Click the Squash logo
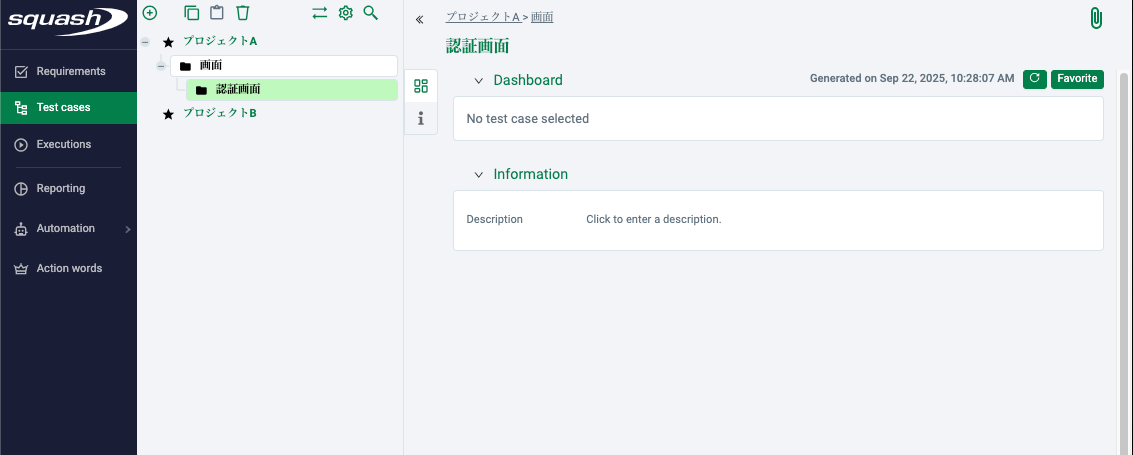Screen dimensions: 1133x455 point(68,22)
